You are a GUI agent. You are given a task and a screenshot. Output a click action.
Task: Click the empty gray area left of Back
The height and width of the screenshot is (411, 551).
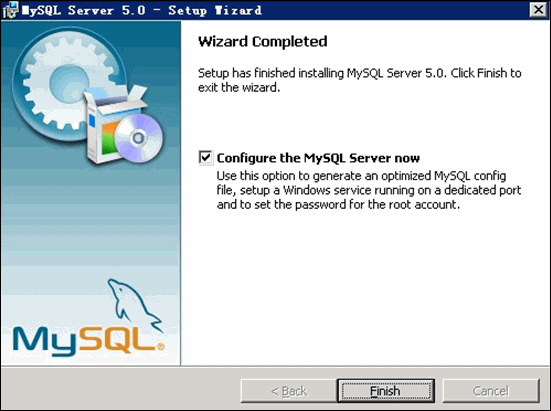[x=121, y=390]
